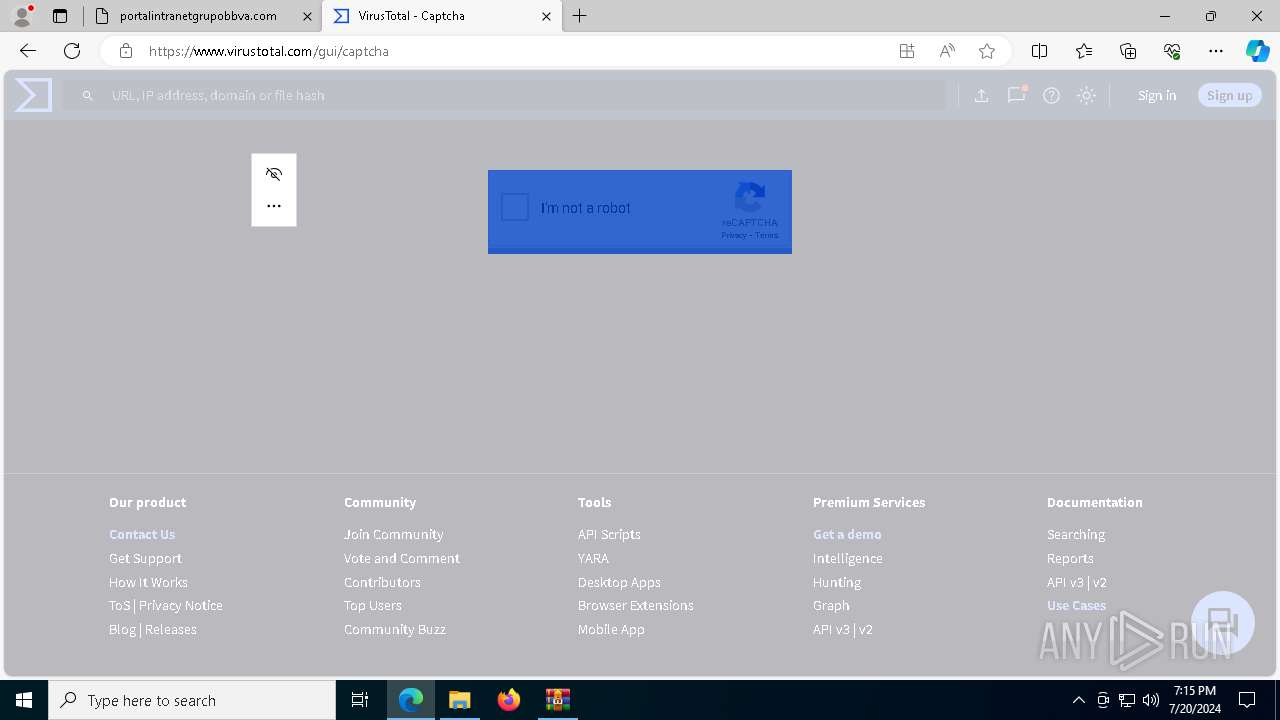The image size is (1280, 720).
Task: Open the Vote and Comment link
Action: 402,559
